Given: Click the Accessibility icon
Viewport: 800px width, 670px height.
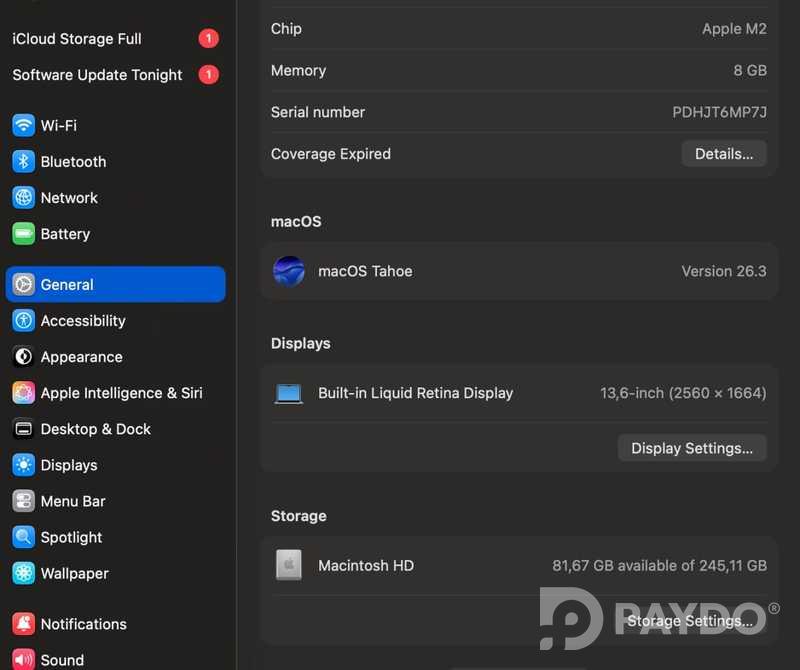Looking at the screenshot, I should point(23,321).
